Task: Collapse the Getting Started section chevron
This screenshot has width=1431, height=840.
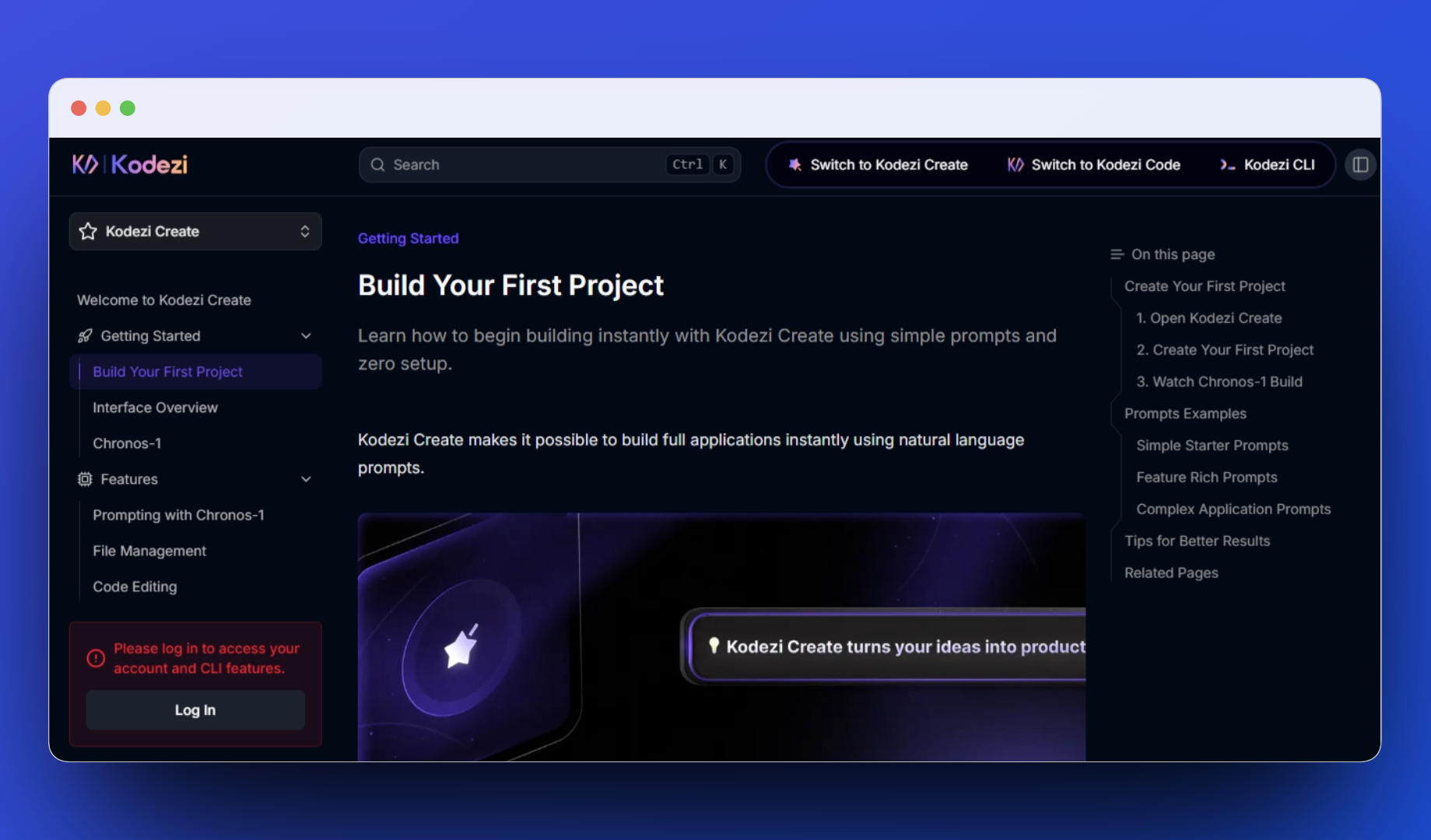Action: coord(306,336)
